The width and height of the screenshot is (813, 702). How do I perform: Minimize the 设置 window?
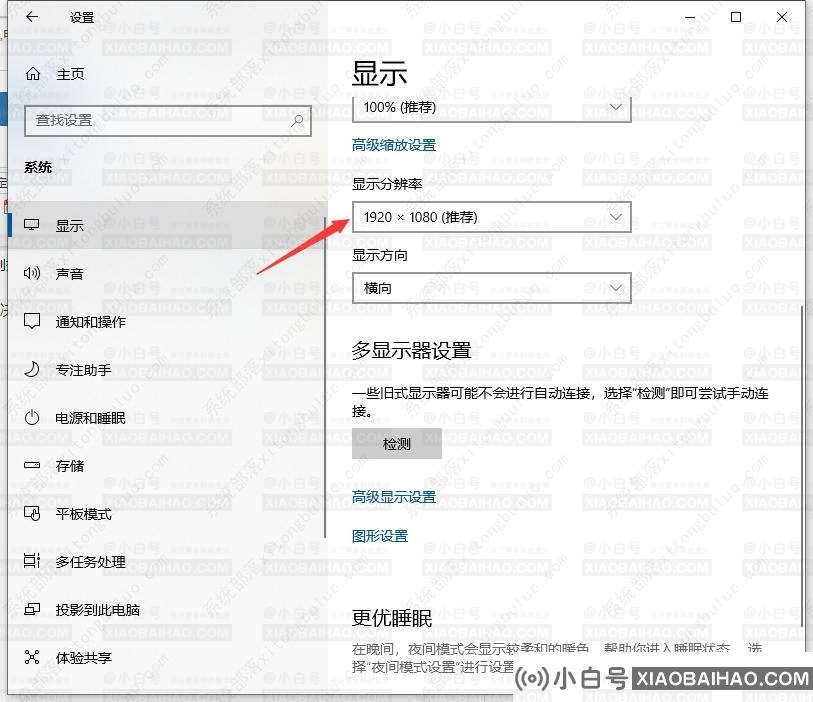tap(690, 17)
